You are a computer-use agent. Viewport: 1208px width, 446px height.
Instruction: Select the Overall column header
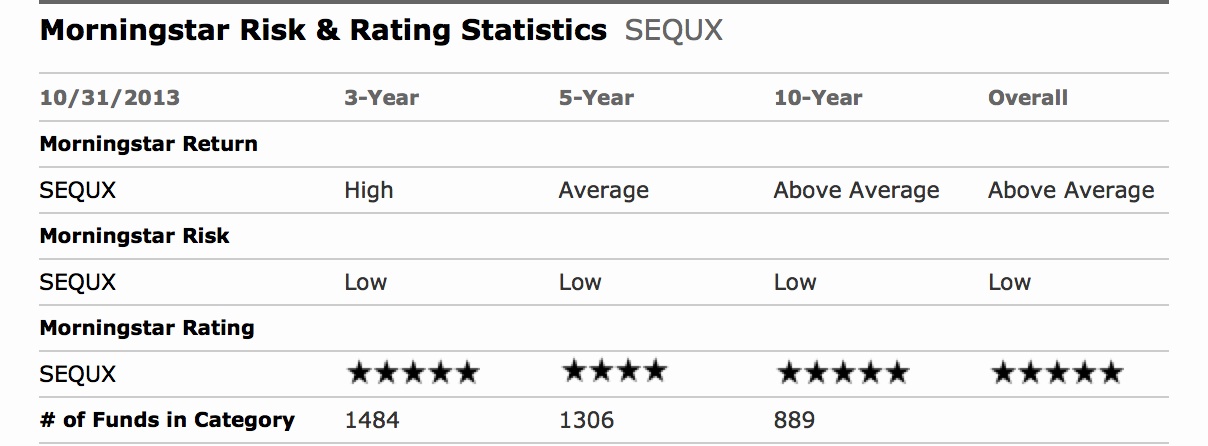tap(1027, 98)
